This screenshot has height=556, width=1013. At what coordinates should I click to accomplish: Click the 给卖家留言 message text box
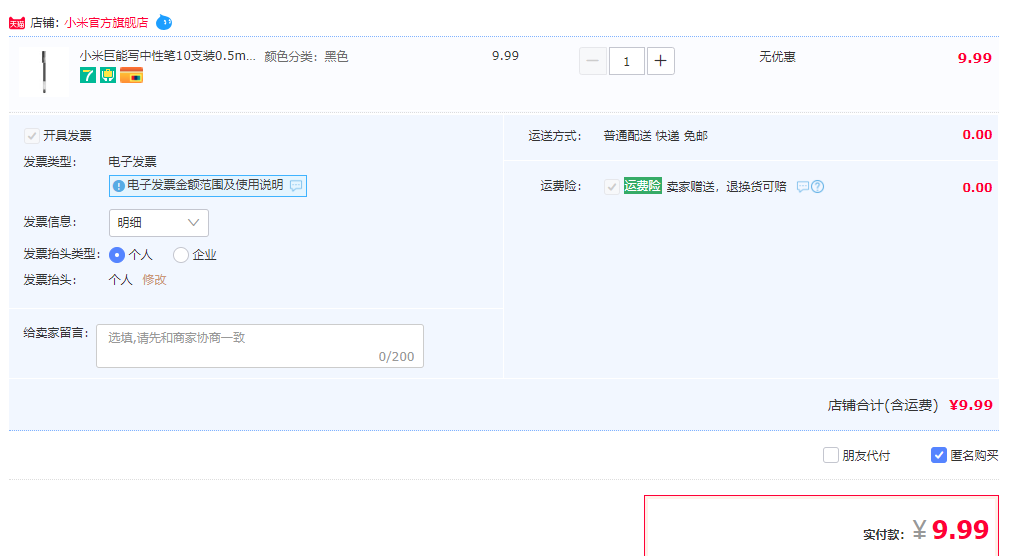pos(260,346)
